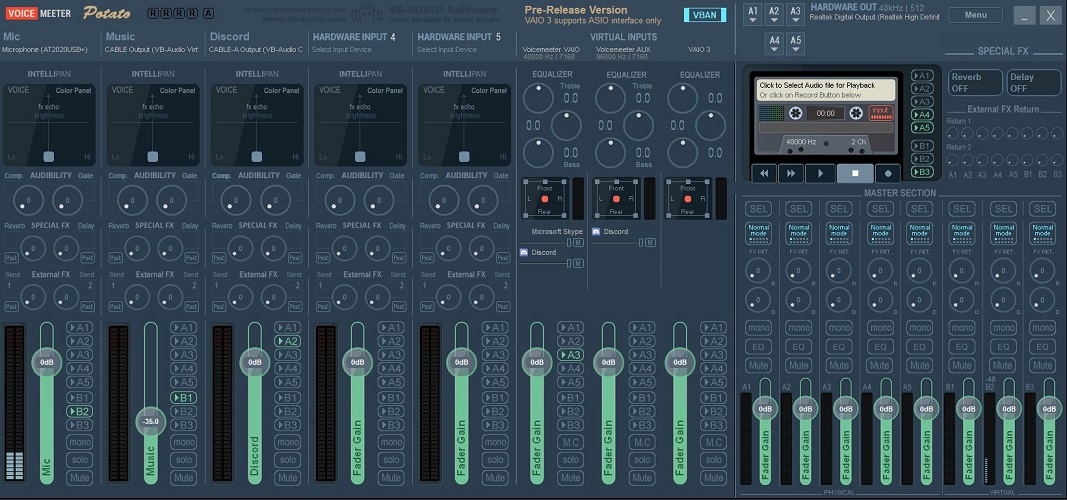The width and height of the screenshot is (1067, 500).
Task: Open EQ on the A2 master bus
Action: pos(798,347)
